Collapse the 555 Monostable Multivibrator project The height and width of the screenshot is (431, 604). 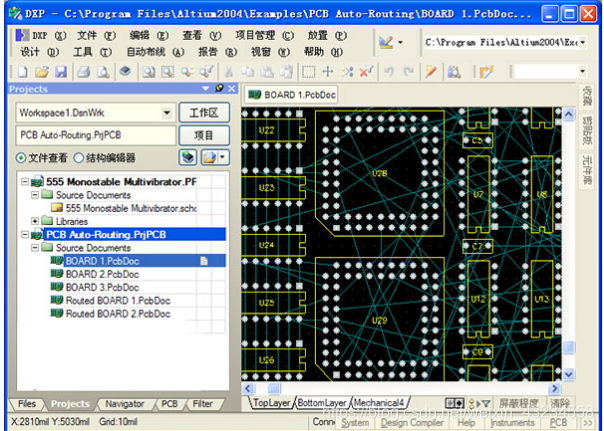click(x=25, y=181)
